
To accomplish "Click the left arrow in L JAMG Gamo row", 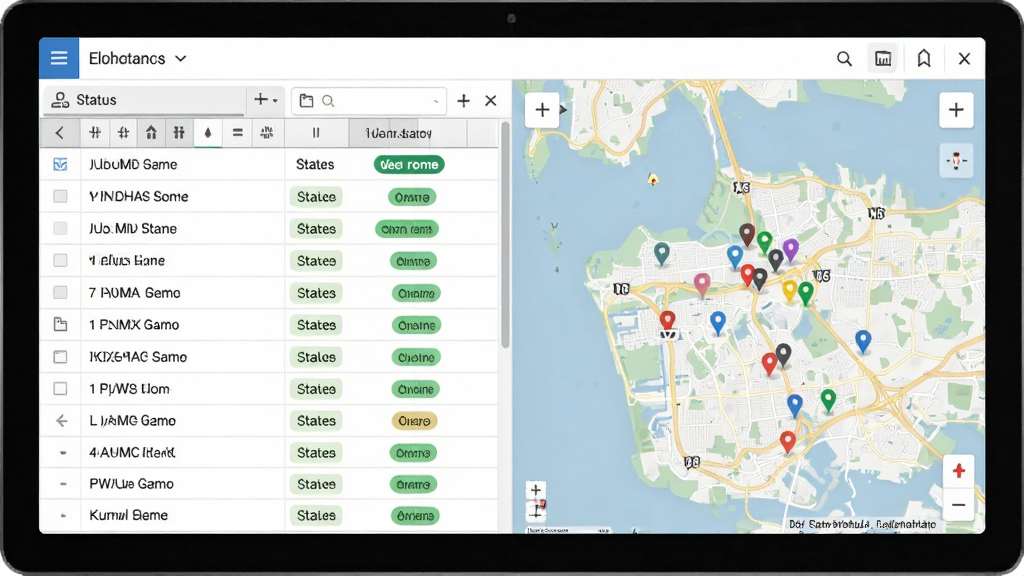I will pyautogui.click(x=61, y=421).
